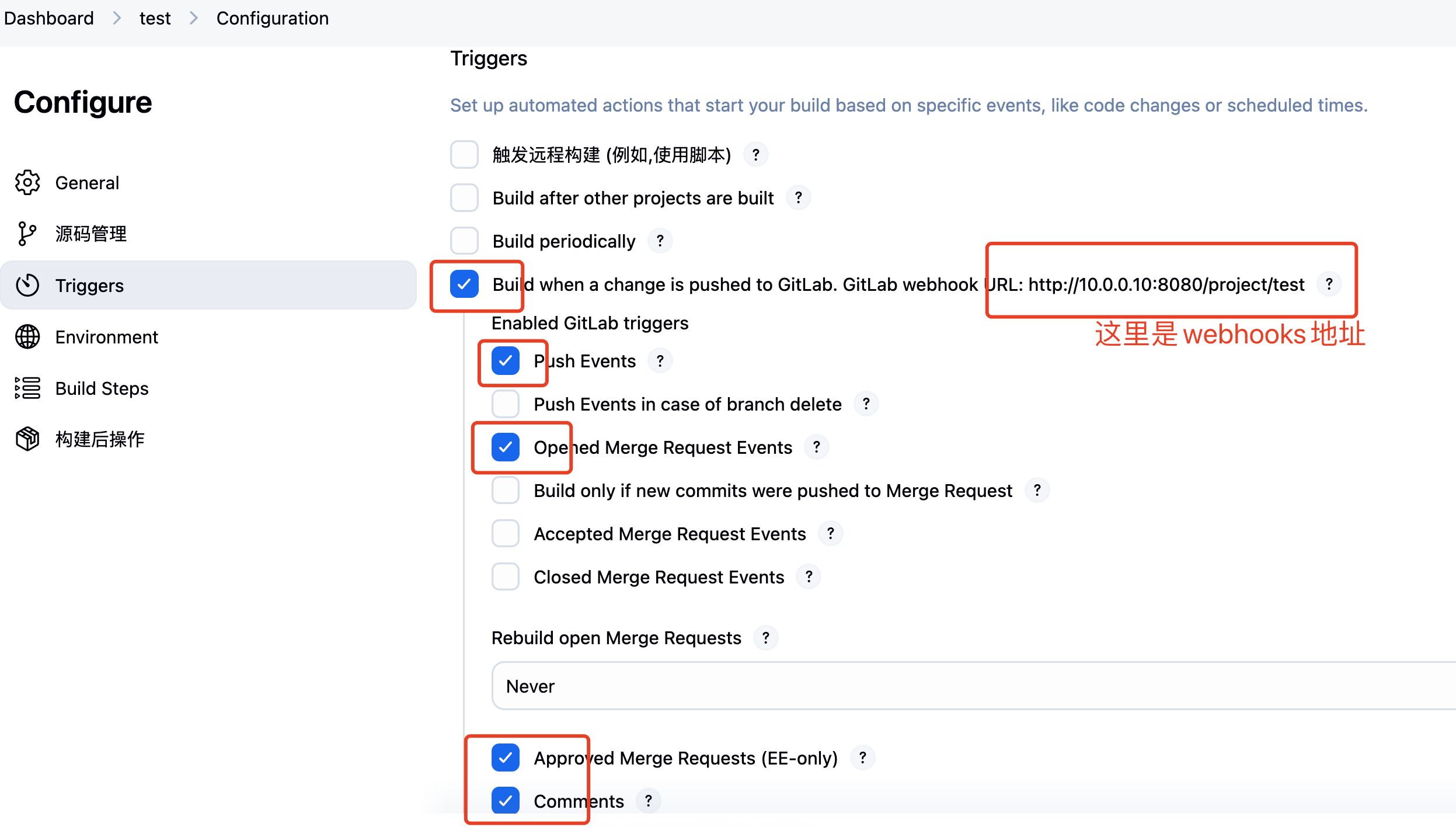
Task: Click the breadcrumb chevron after Dashboard
Action: (x=117, y=18)
